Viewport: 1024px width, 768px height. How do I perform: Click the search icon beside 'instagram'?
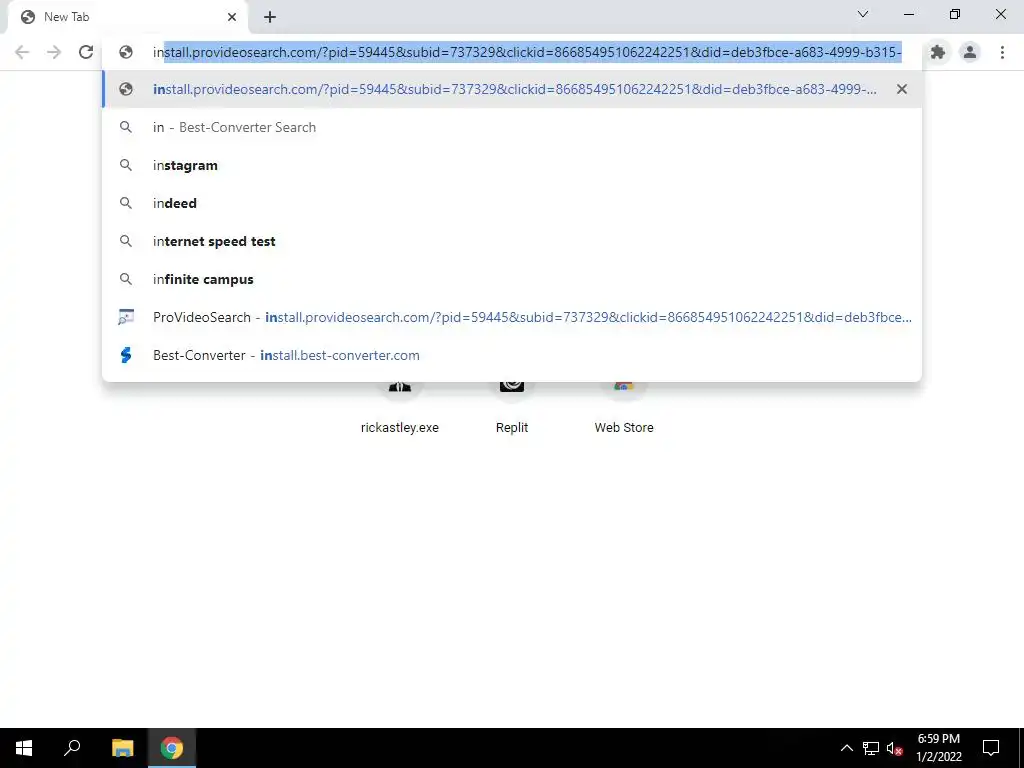pos(125,165)
